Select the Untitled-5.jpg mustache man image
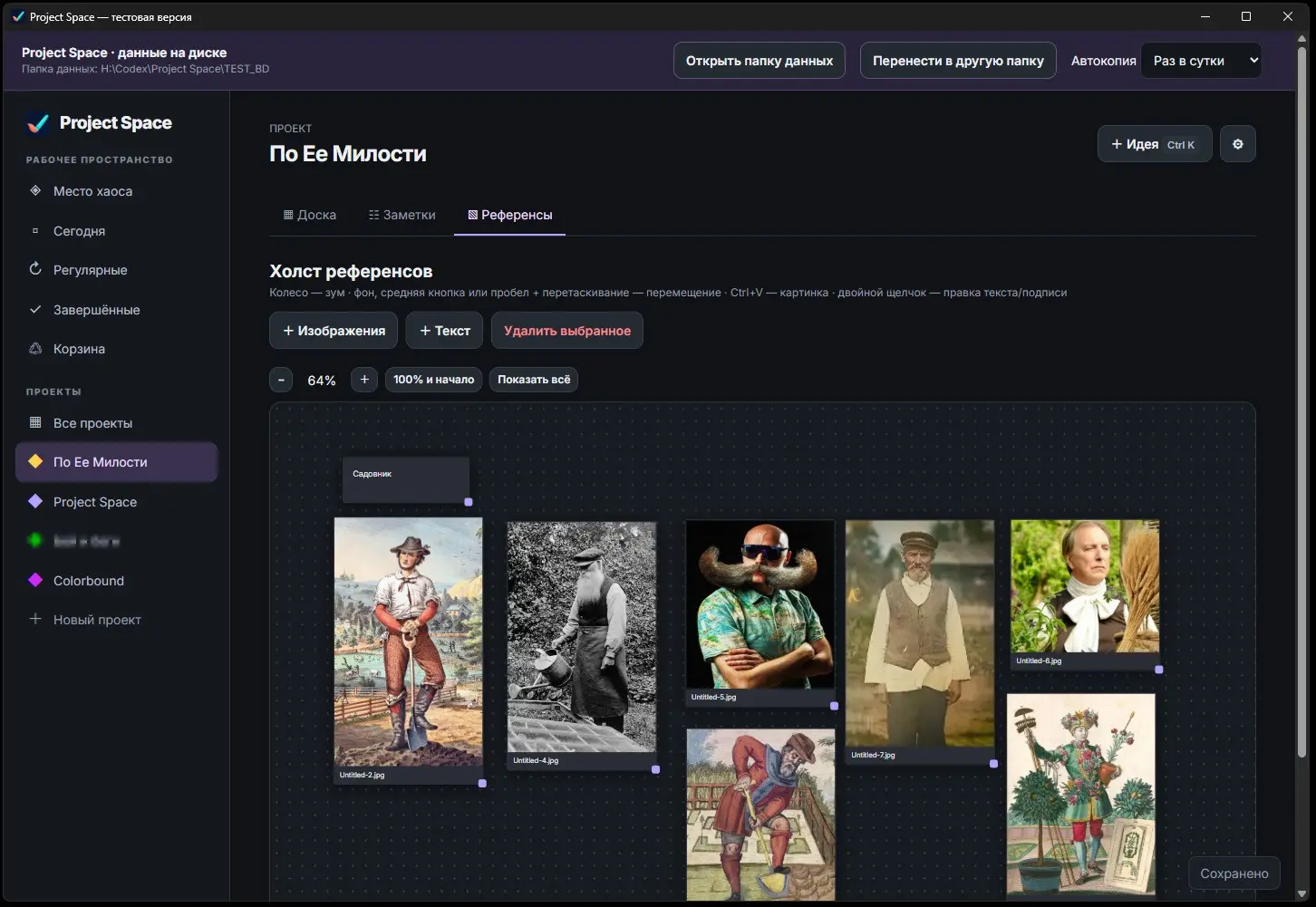 point(760,604)
